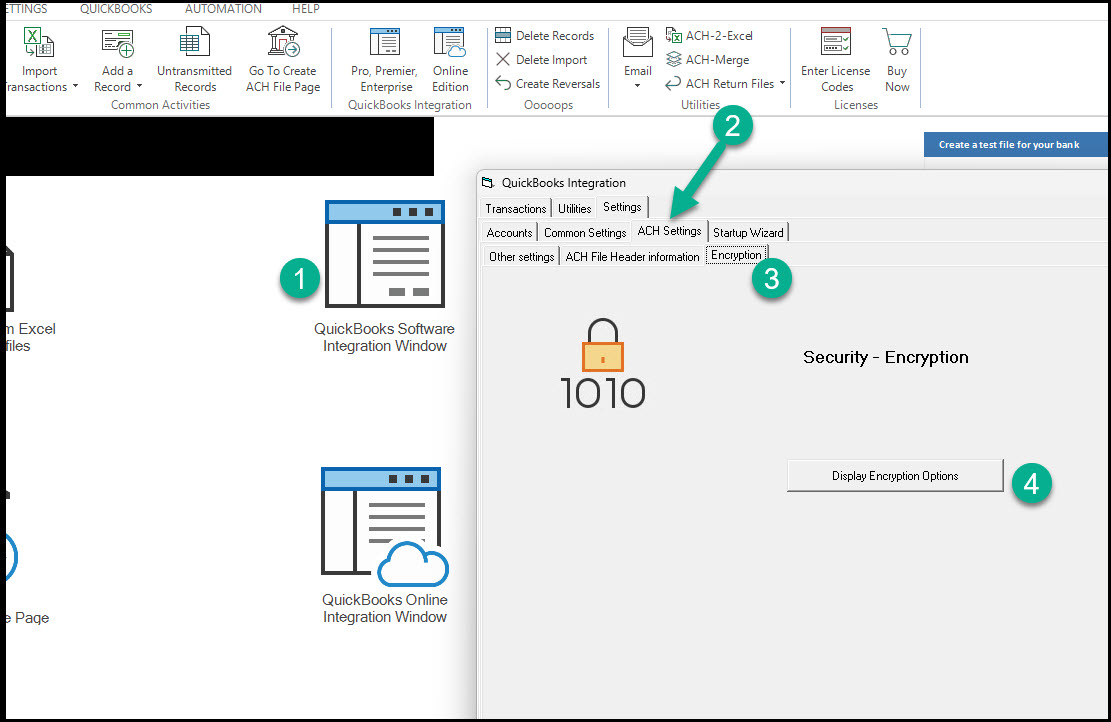Image resolution: width=1111 pixels, height=722 pixels.
Task: Select the ACH Settings sub-tab
Action: [670, 231]
